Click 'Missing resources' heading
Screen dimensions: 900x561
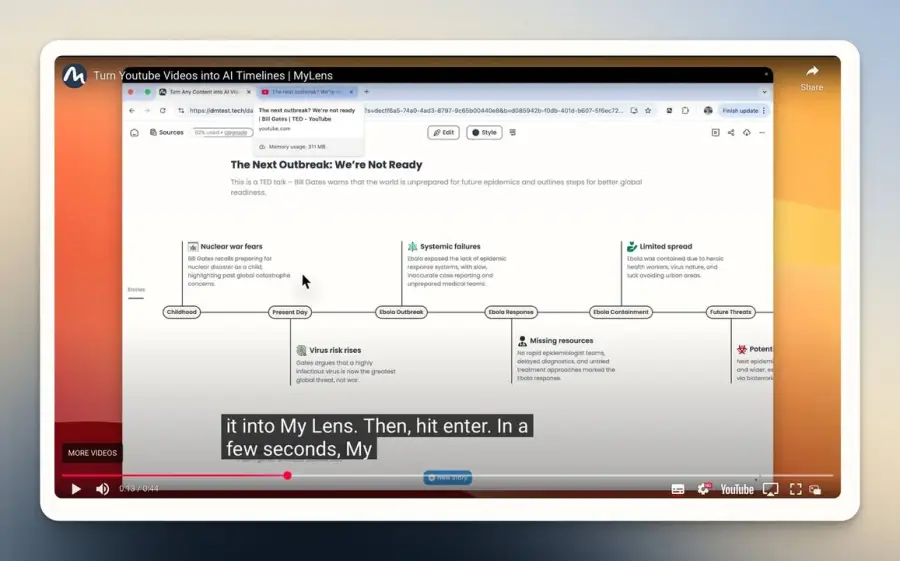[x=561, y=341]
